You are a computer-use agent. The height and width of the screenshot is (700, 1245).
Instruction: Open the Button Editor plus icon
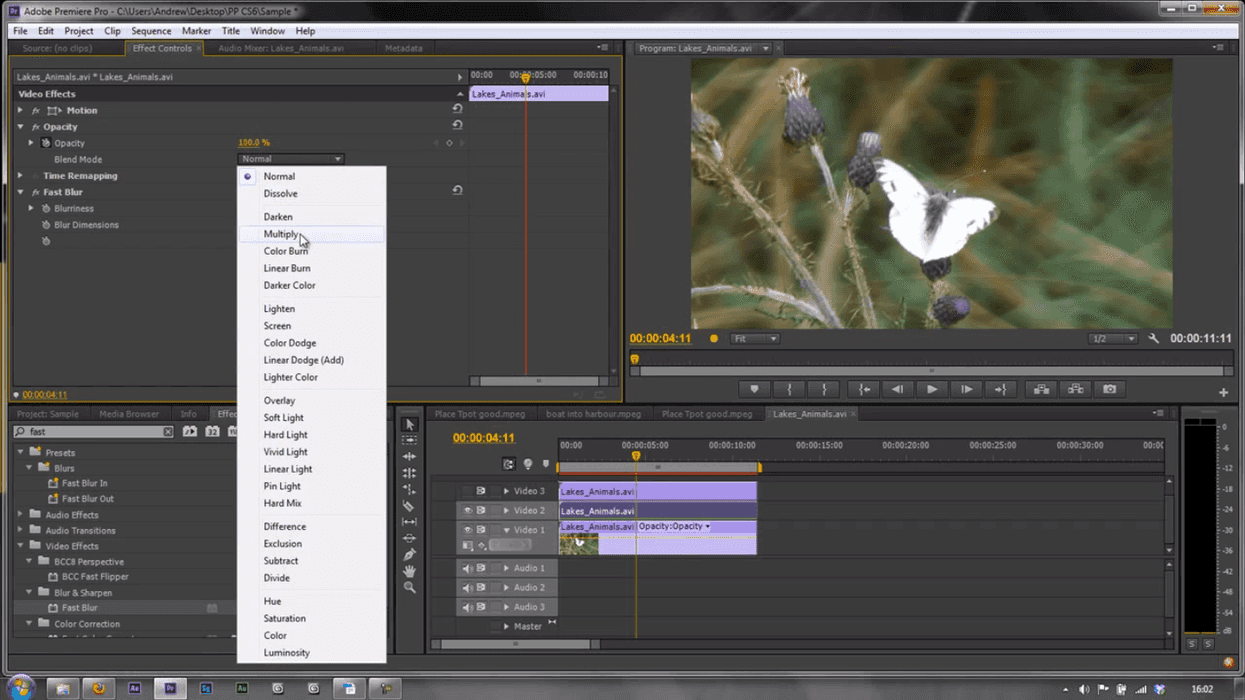pyautogui.click(x=1223, y=393)
